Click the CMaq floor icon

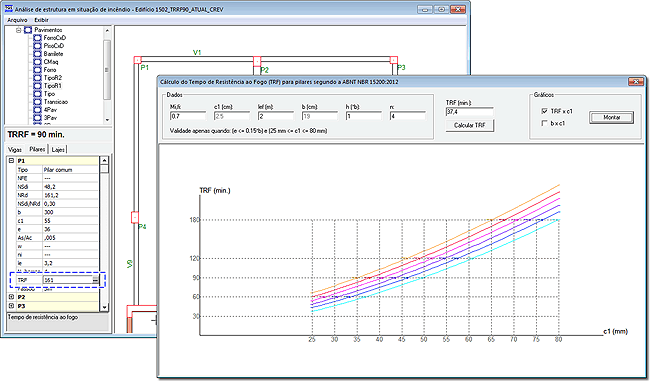tap(37, 62)
